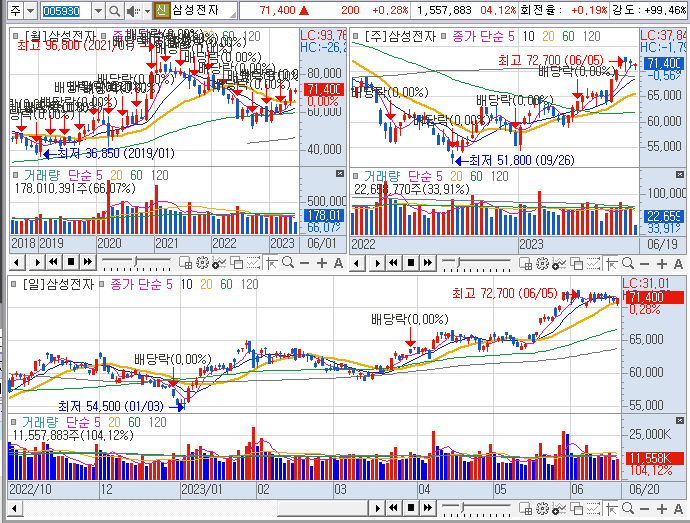Click the indicator chart-gear icon on weekly toolbar
This screenshot has height=523, width=690.
point(559,264)
